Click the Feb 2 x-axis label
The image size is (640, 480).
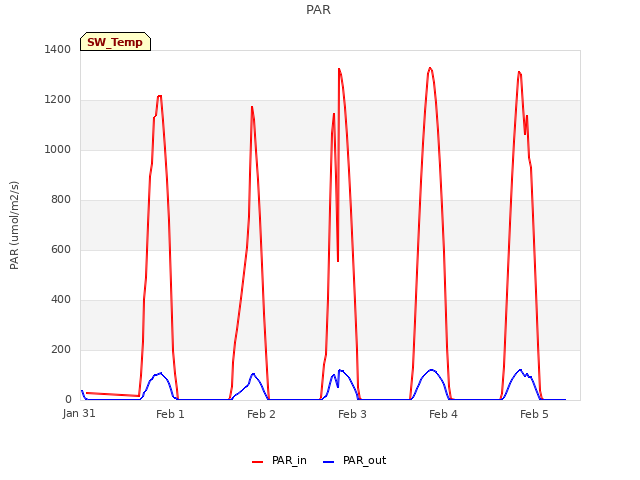(261, 414)
